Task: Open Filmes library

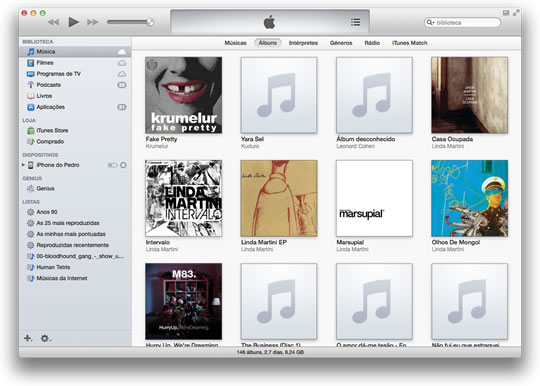Action: click(75, 63)
